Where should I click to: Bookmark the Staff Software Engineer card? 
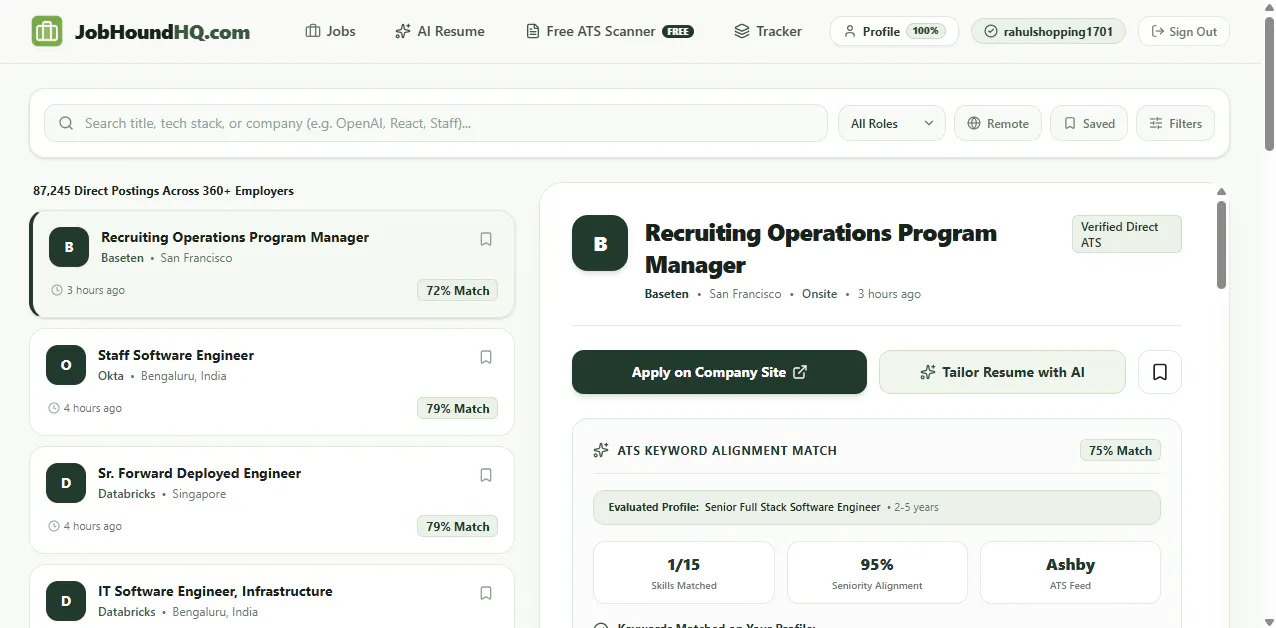click(486, 357)
